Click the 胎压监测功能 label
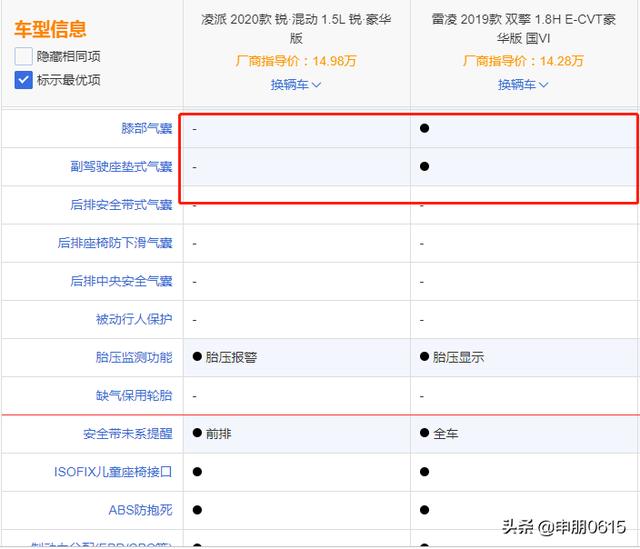Image resolution: width=640 pixels, height=549 pixels. tap(133, 357)
